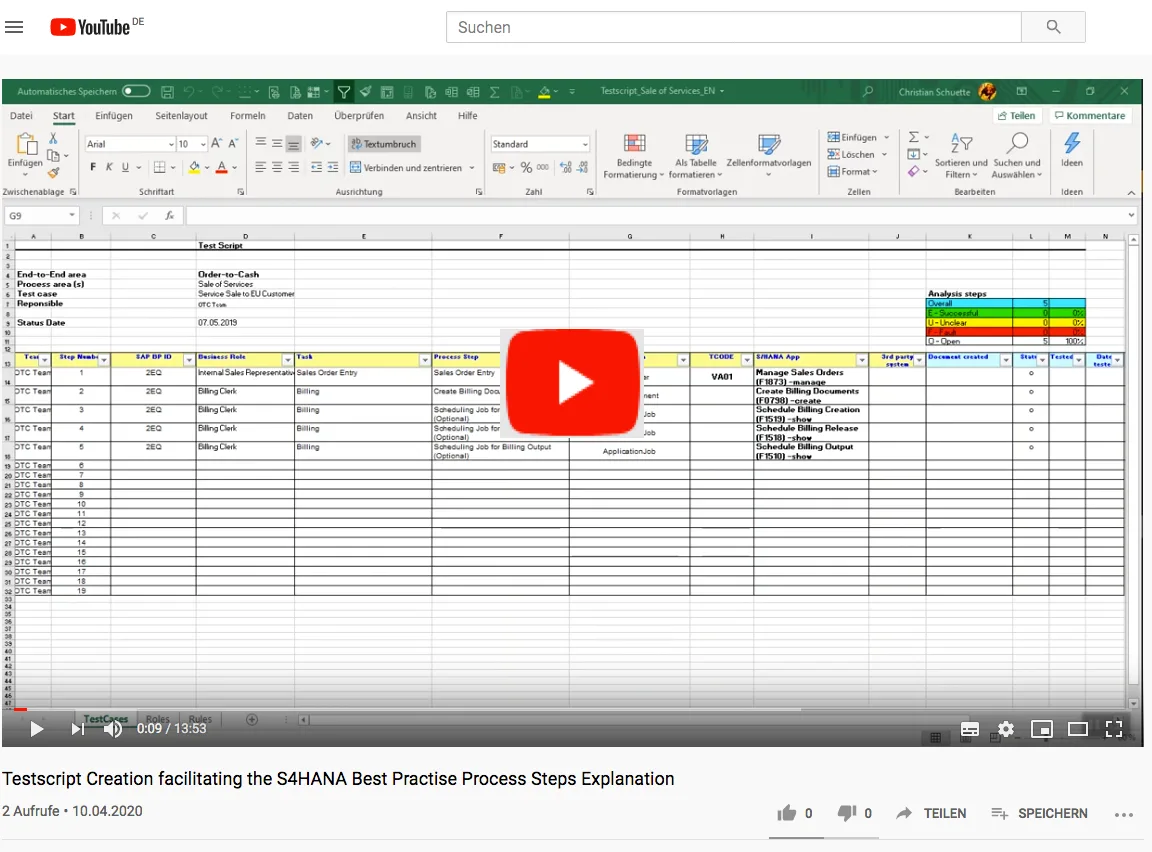Click the Kommentare button in Excel
1152x852 pixels.
click(x=1090, y=115)
